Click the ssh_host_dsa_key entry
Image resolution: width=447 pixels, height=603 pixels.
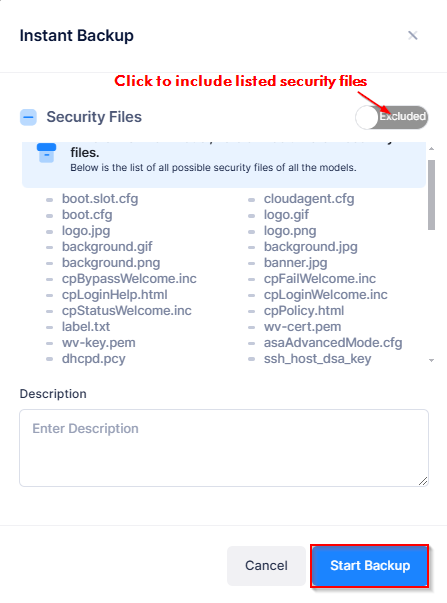(317, 359)
